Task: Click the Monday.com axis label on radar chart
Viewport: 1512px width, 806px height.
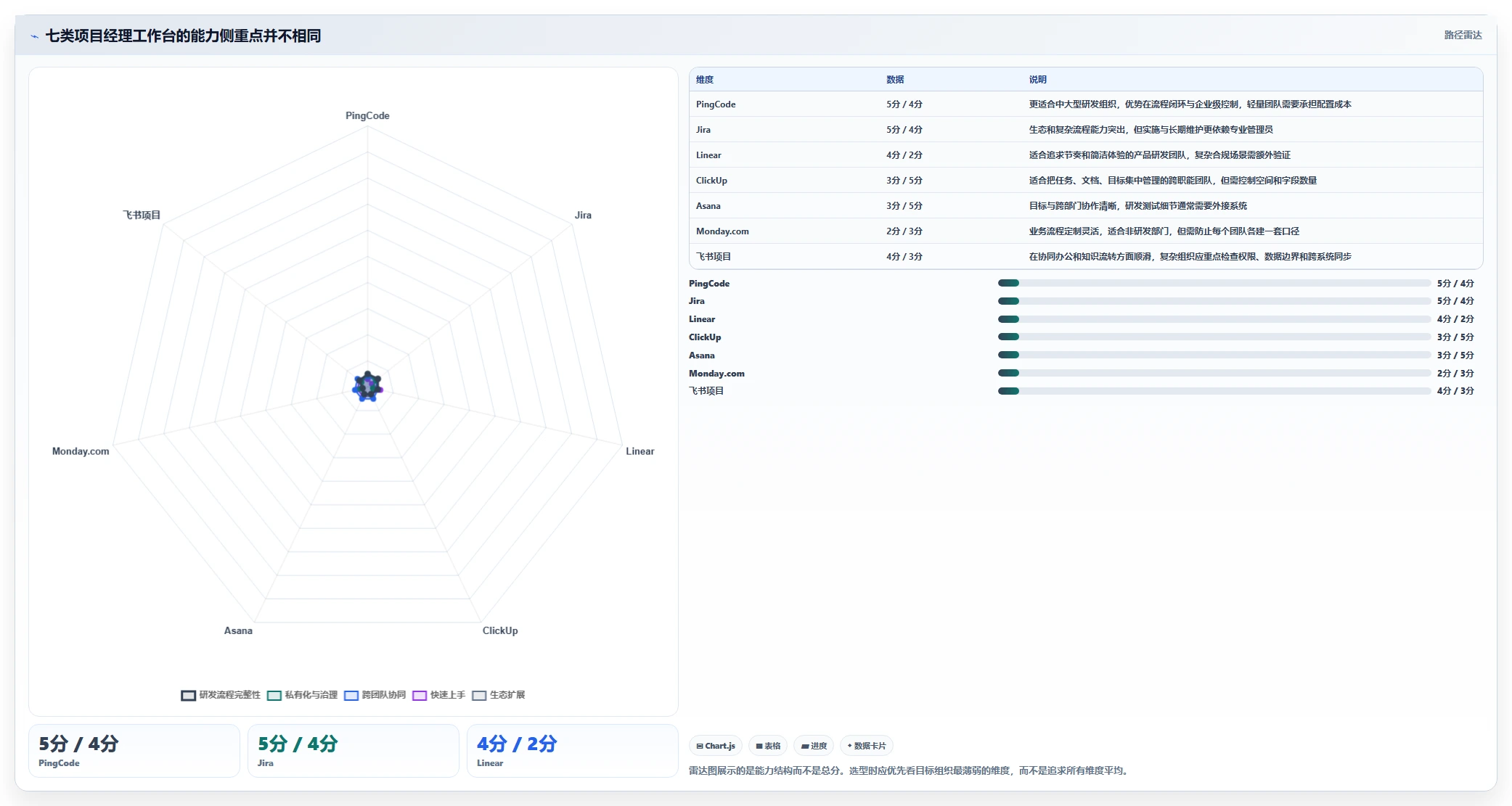Action: pyautogui.click(x=81, y=451)
